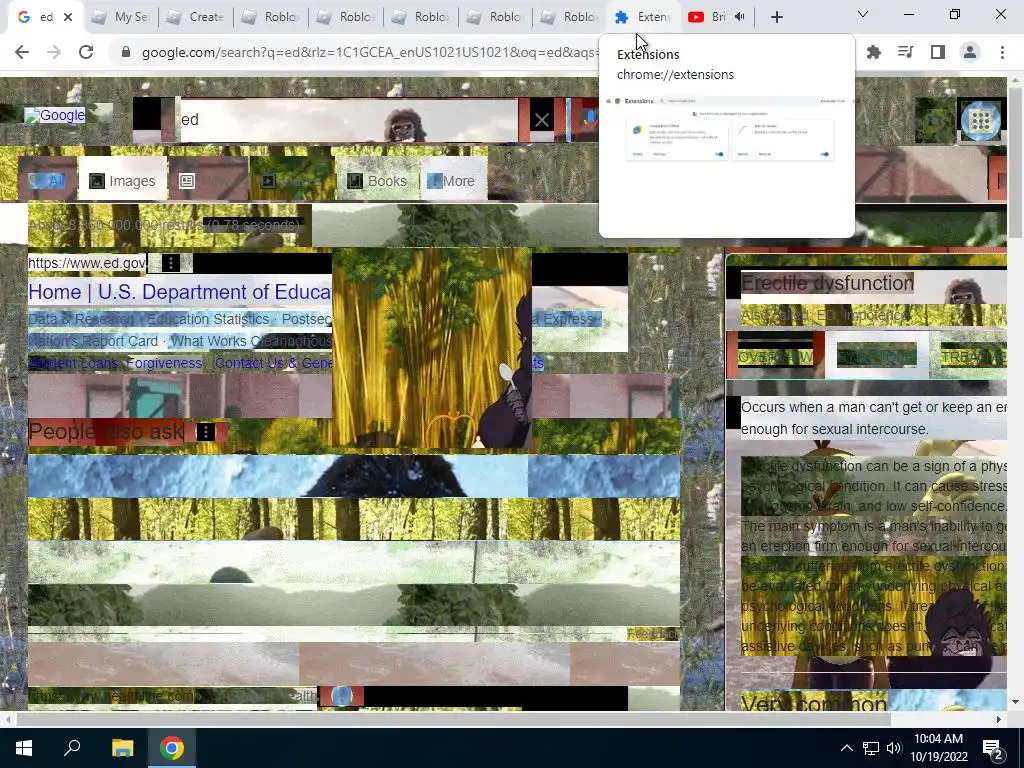Click the 'People also ask' heading
This screenshot has width=1024, height=768.
point(106,432)
